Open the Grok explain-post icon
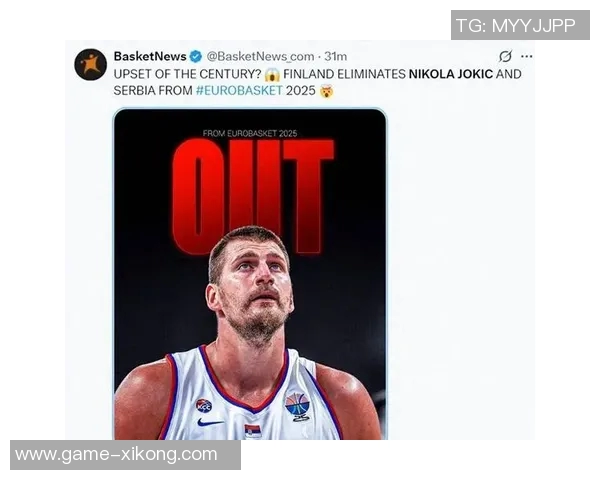 tap(505, 56)
